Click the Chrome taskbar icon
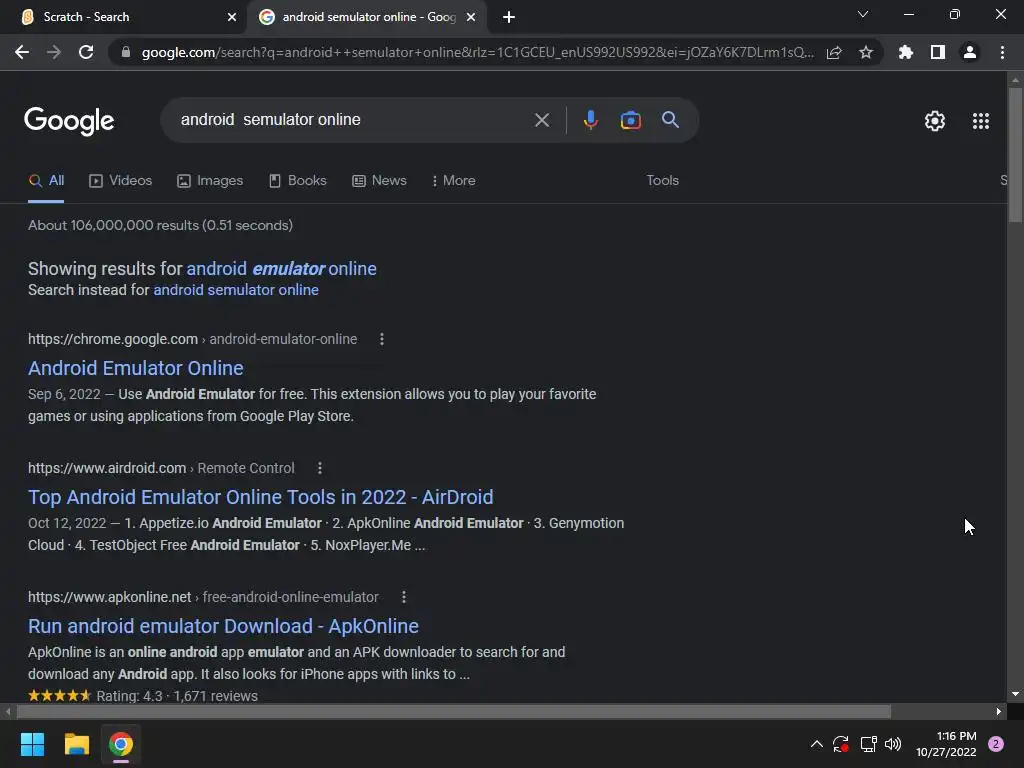This screenshot has height=768, width=1024. point(120,744)
